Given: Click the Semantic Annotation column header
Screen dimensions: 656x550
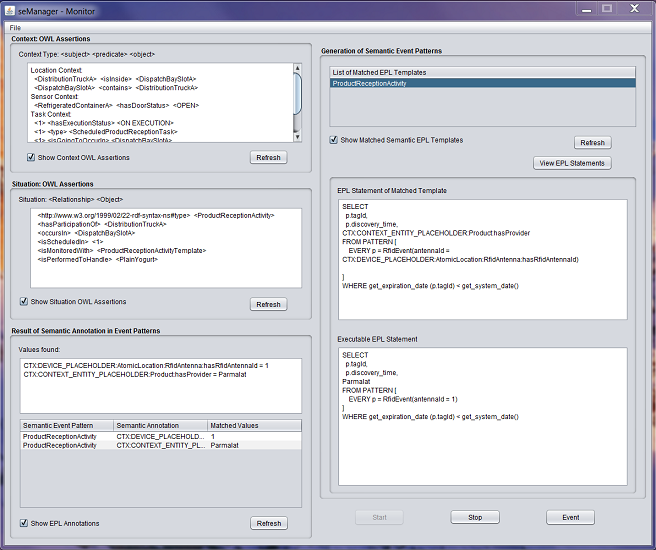Looking at the screenshot, I should pyautogui.click(x=159, y=426).
